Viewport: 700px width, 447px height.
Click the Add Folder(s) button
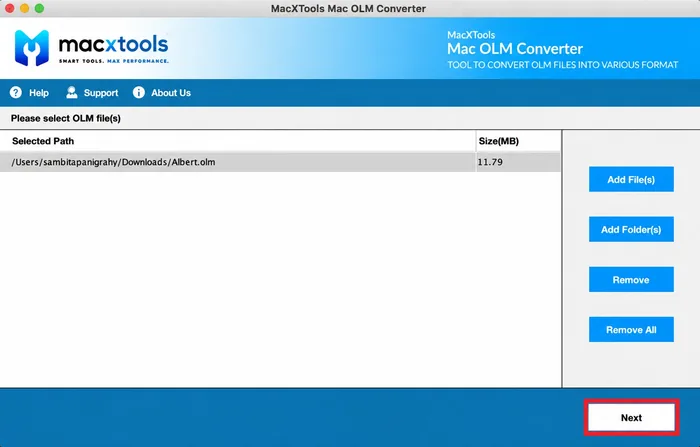tap(631, 230)
